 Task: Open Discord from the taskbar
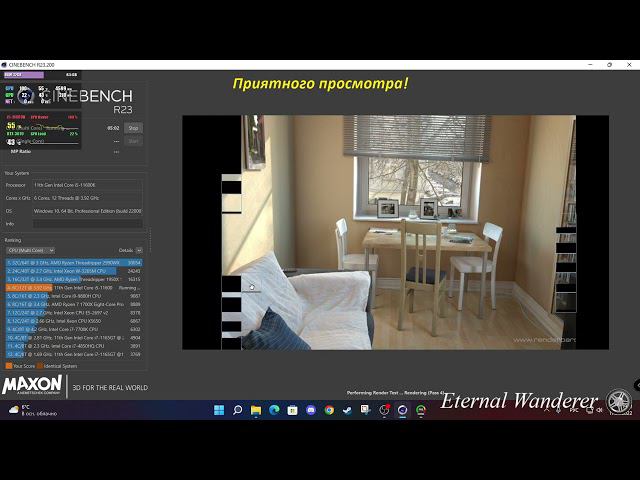pyautogui.click(x=311, y=410)
